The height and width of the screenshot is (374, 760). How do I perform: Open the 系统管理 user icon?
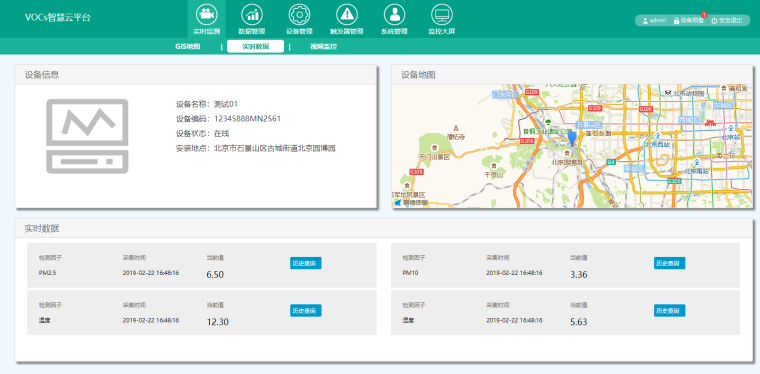394,14
